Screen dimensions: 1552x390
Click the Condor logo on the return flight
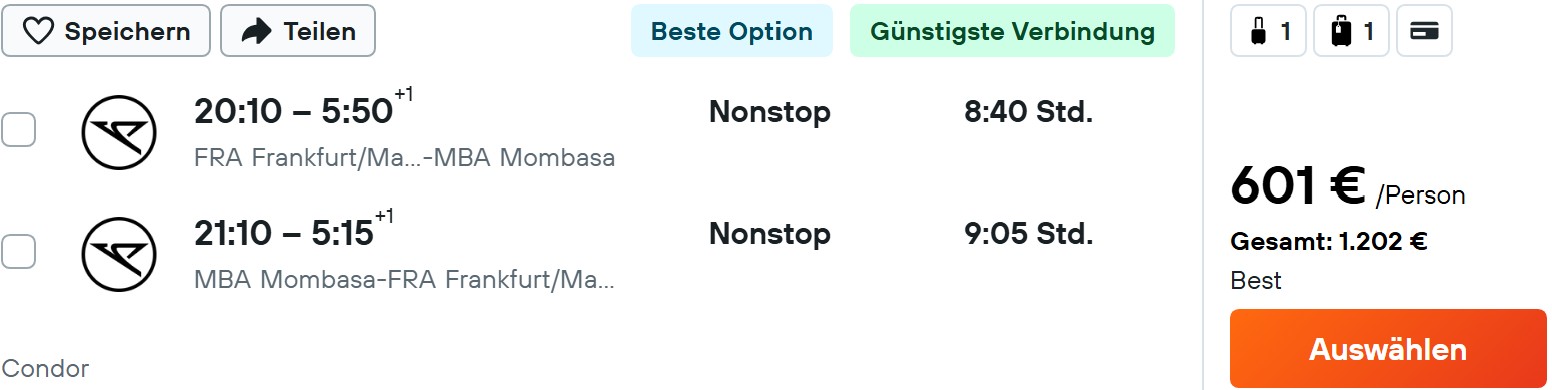point(119,254)
